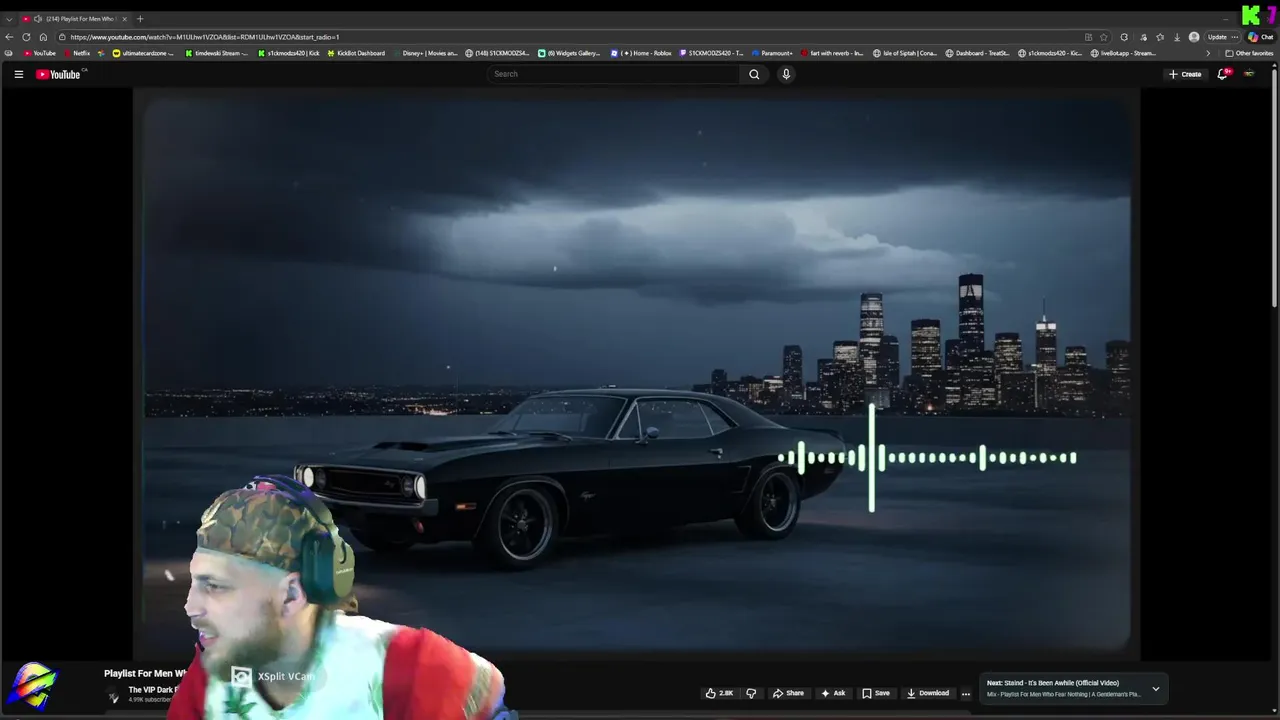Viewport: 1280px width, 720px height.
Task: Dislike the video with thumbs down
Action: coord(751,693)
